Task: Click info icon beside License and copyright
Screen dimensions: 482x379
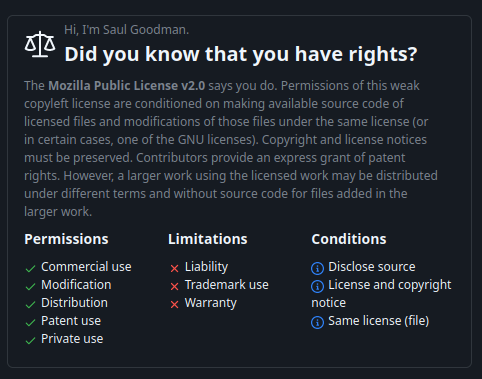Action: (317, 286)
